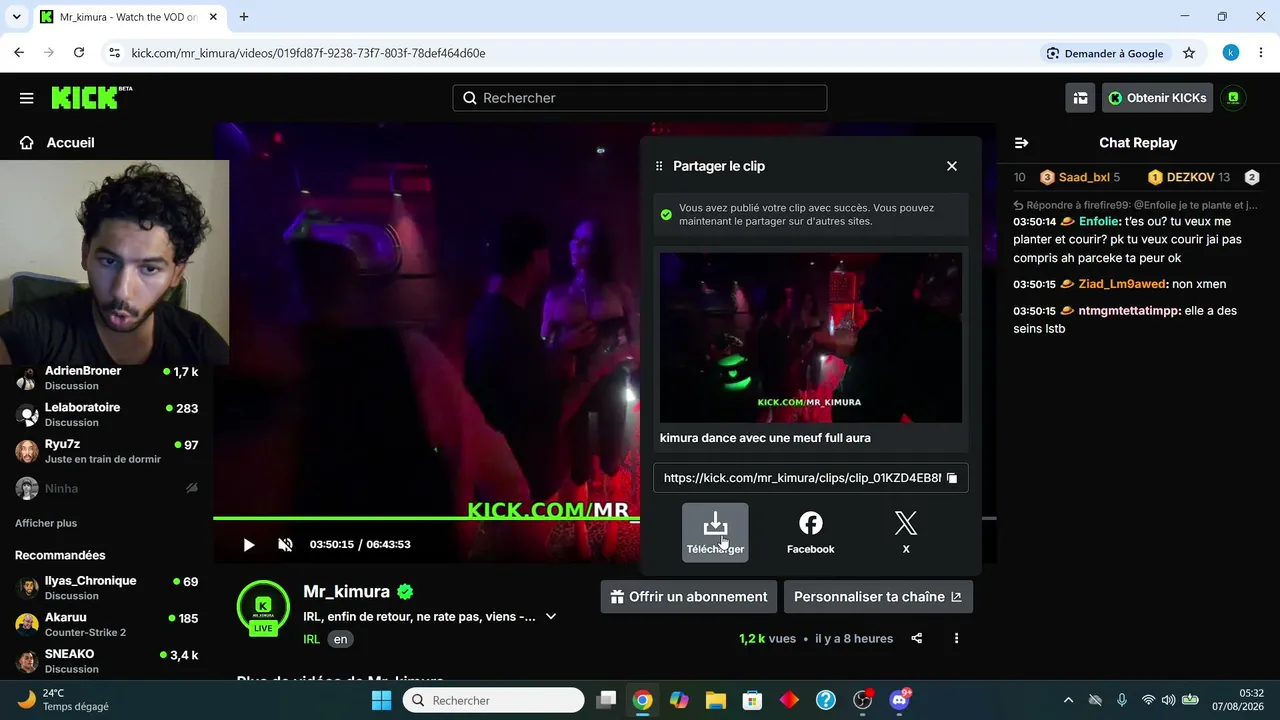The image size is (1280, 720).
Task: Go to Accueil in the sidebar
Action: (x=57, y=143)
